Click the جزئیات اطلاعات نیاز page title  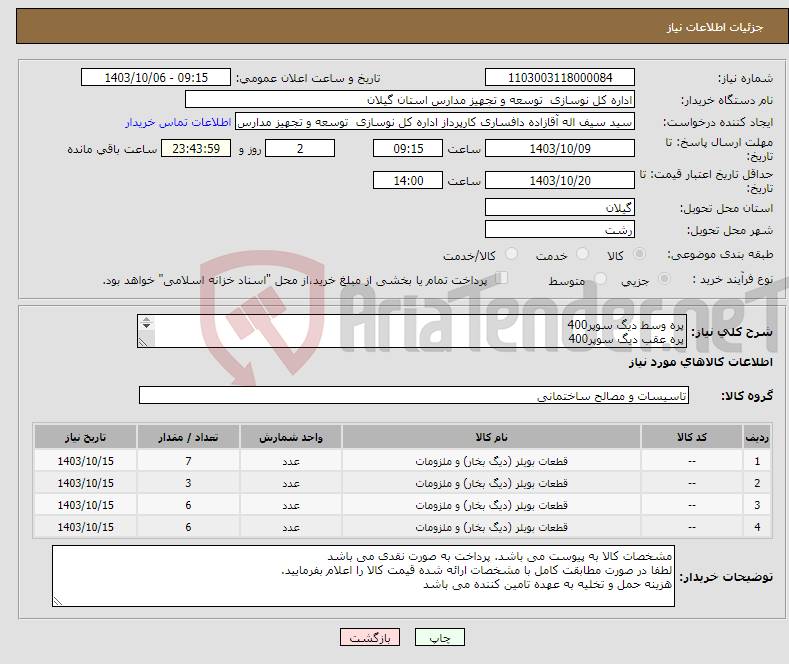[x=715, y=27]
